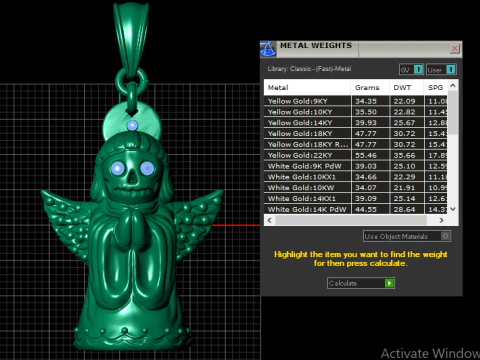Click the 55.46 grams value
The image size is (480, 360).
(366, 155)
